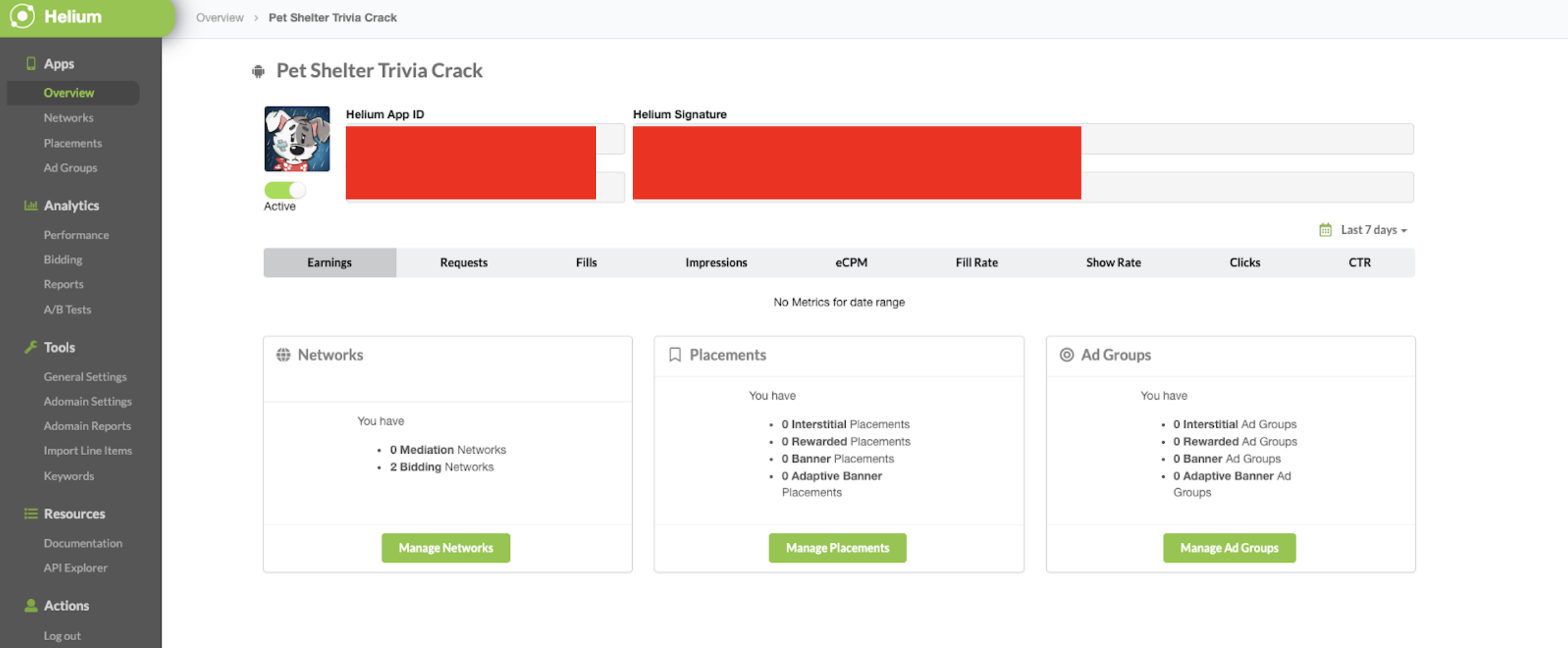Click the bookmark icon in Placements card
The image size is (1568, 648).
tap(675, 355)
